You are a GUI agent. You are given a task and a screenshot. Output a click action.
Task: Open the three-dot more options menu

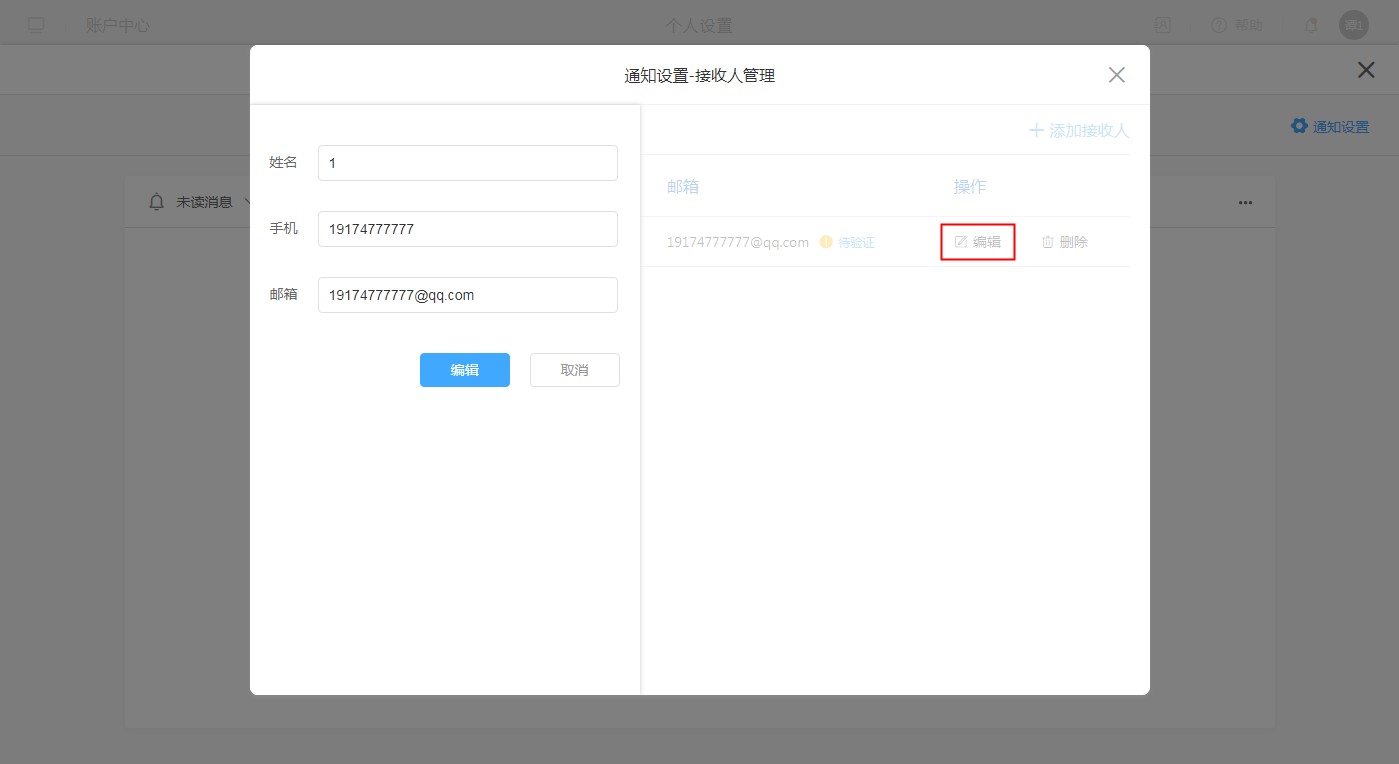pyautogui.click(x=1245, y=202)
